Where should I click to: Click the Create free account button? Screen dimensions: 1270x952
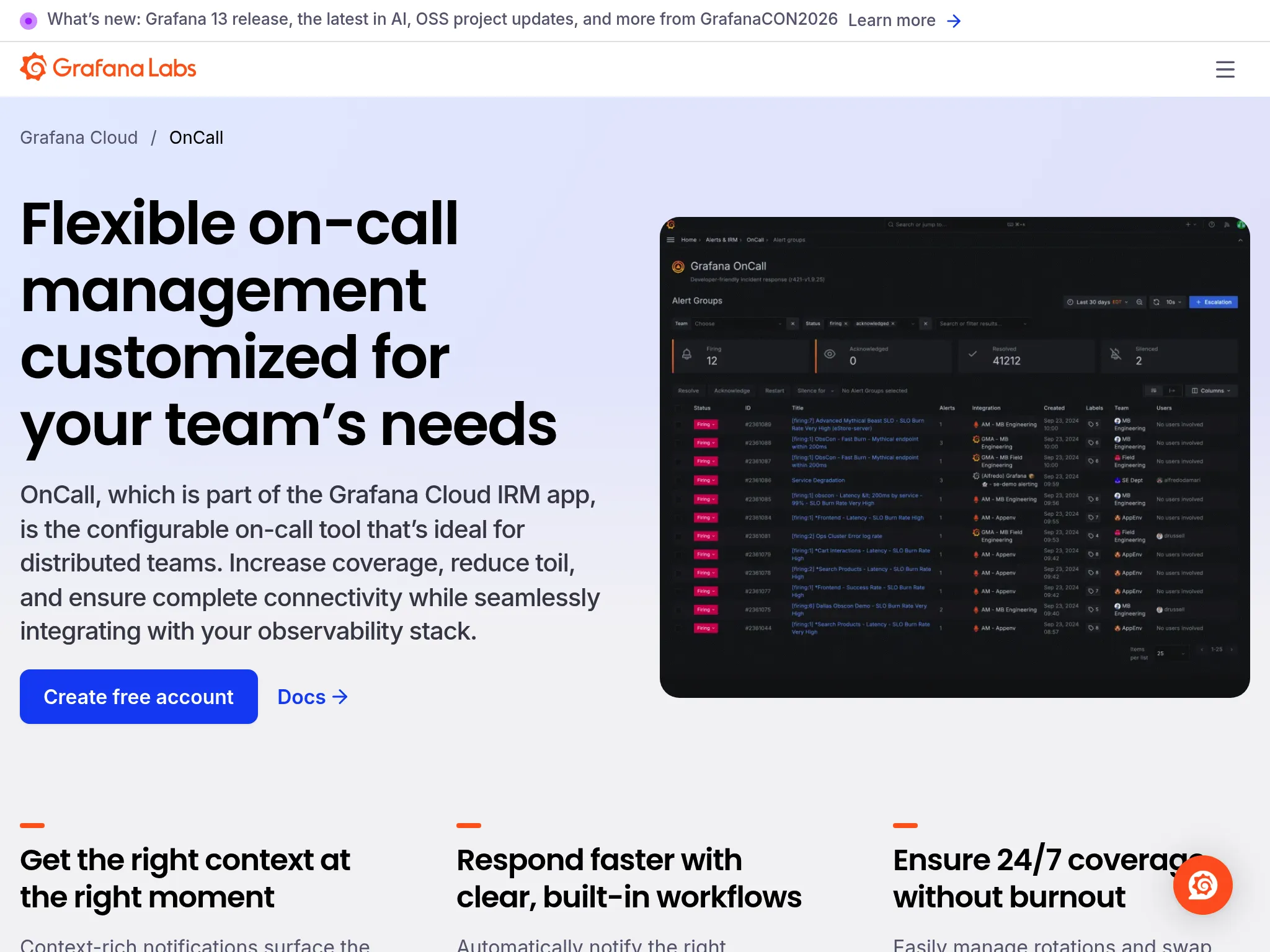pyautogui.click(x=139, y=697)
